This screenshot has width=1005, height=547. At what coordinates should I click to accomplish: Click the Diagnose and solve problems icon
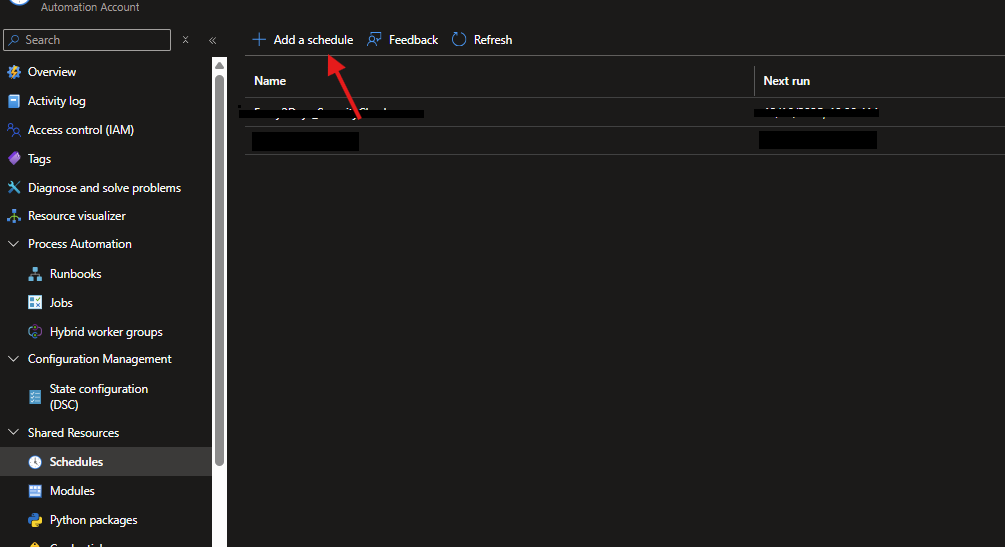[14, 188]
